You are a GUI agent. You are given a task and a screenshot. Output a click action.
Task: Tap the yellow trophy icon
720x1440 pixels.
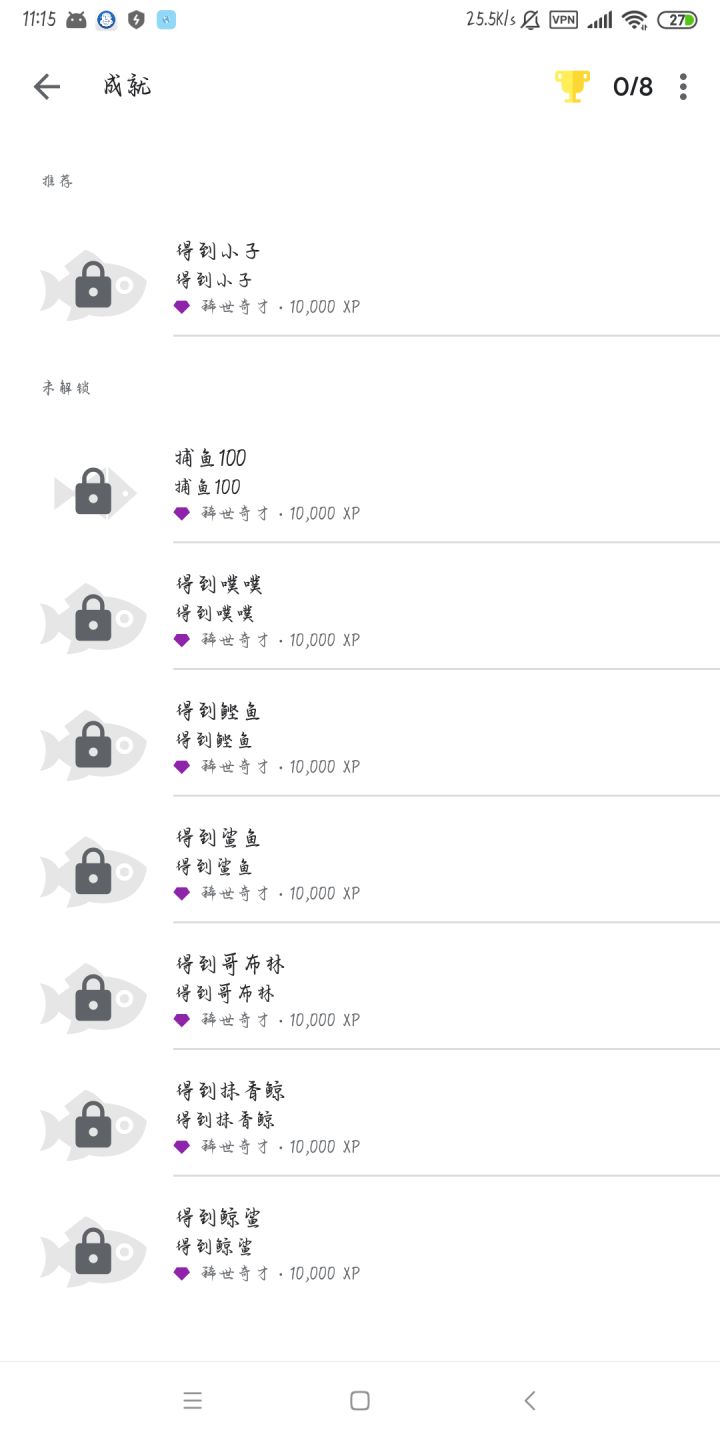pyautogui.click(x=572, y=87)
